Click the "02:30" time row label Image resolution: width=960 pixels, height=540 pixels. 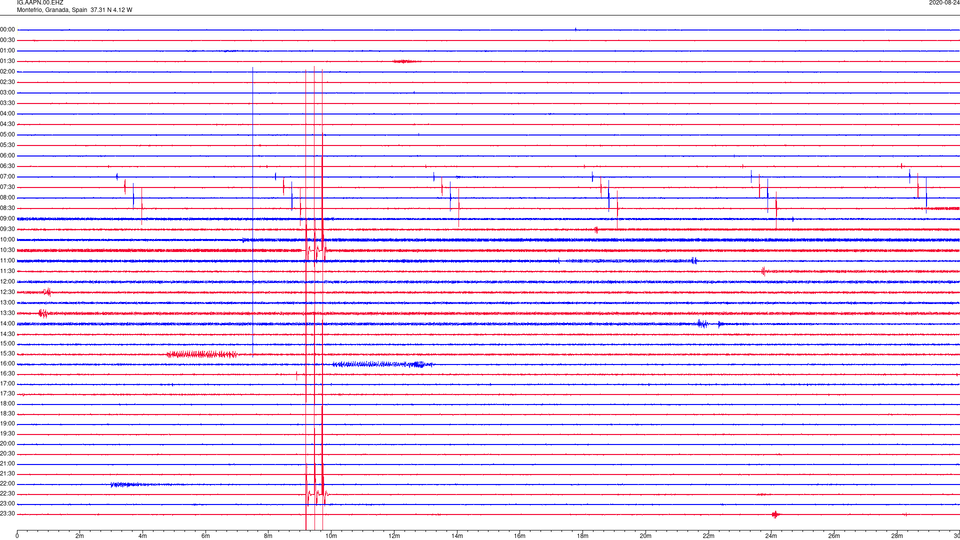click(8, 82)
